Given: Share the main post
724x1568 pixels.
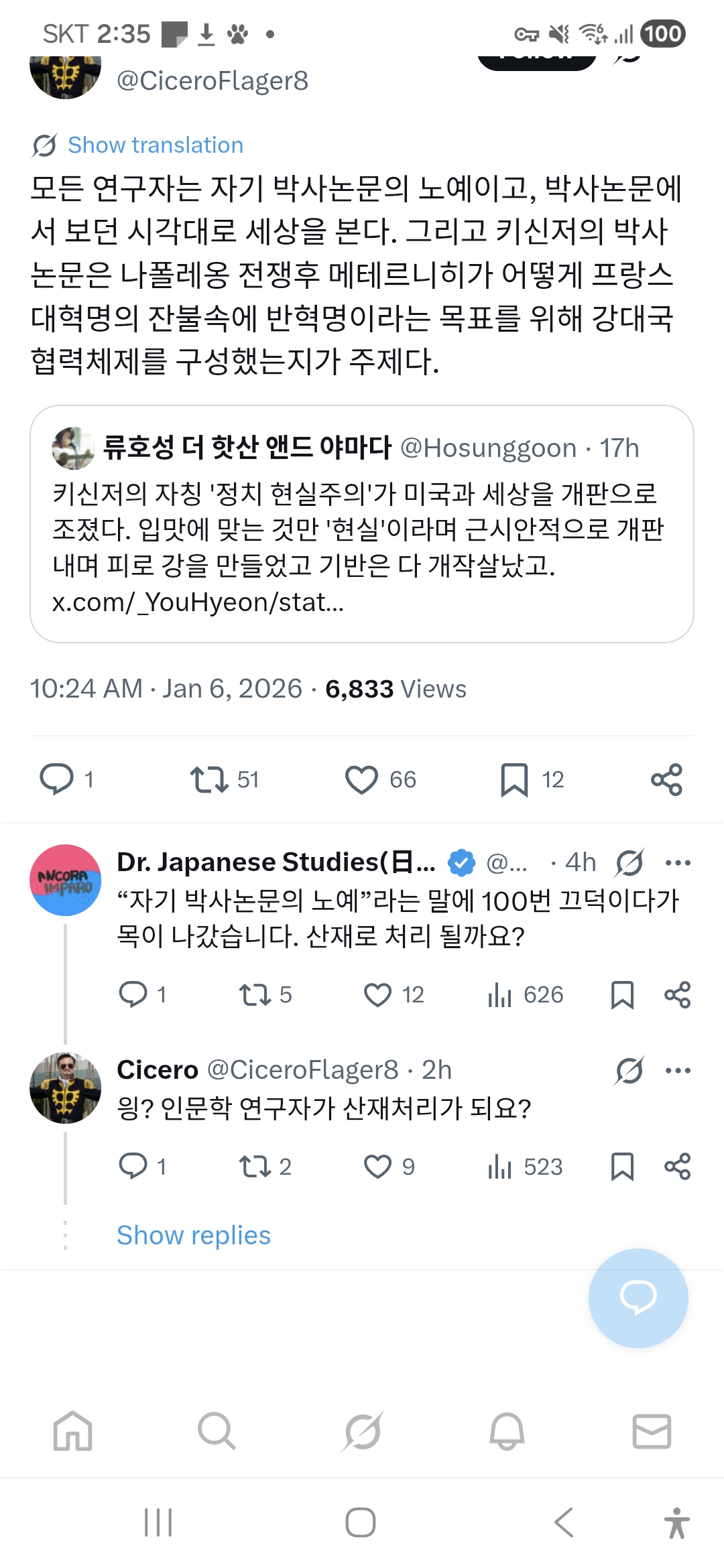Looking at the screenshot, I should tap(666, 780).
